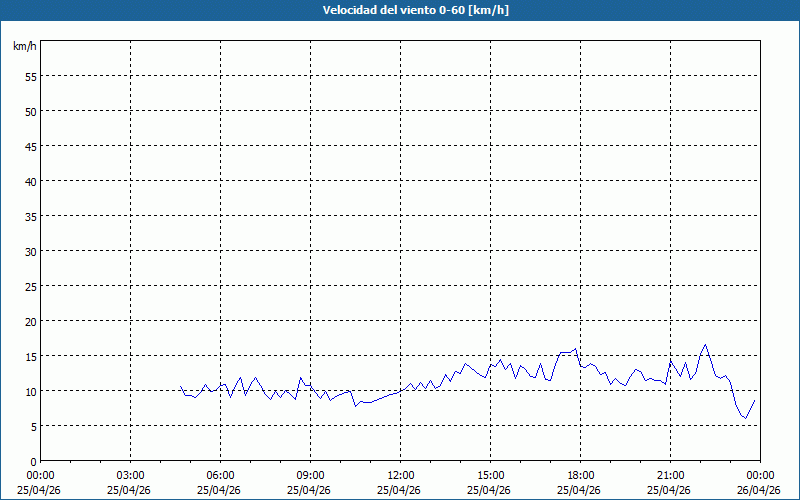
Task: Click the 0 label at y-axis origin
Action: coord(33,461)
